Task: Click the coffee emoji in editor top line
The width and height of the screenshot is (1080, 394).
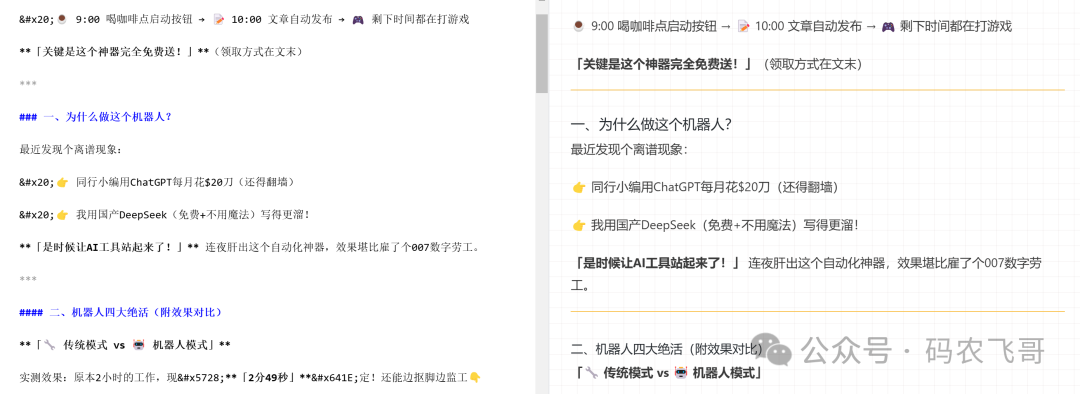Action: tap(61, 19)
